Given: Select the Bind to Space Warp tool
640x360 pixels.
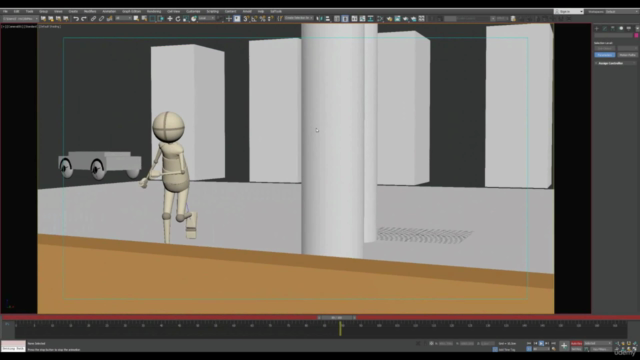Looking at the screenshot, I should tap(109, 19).
